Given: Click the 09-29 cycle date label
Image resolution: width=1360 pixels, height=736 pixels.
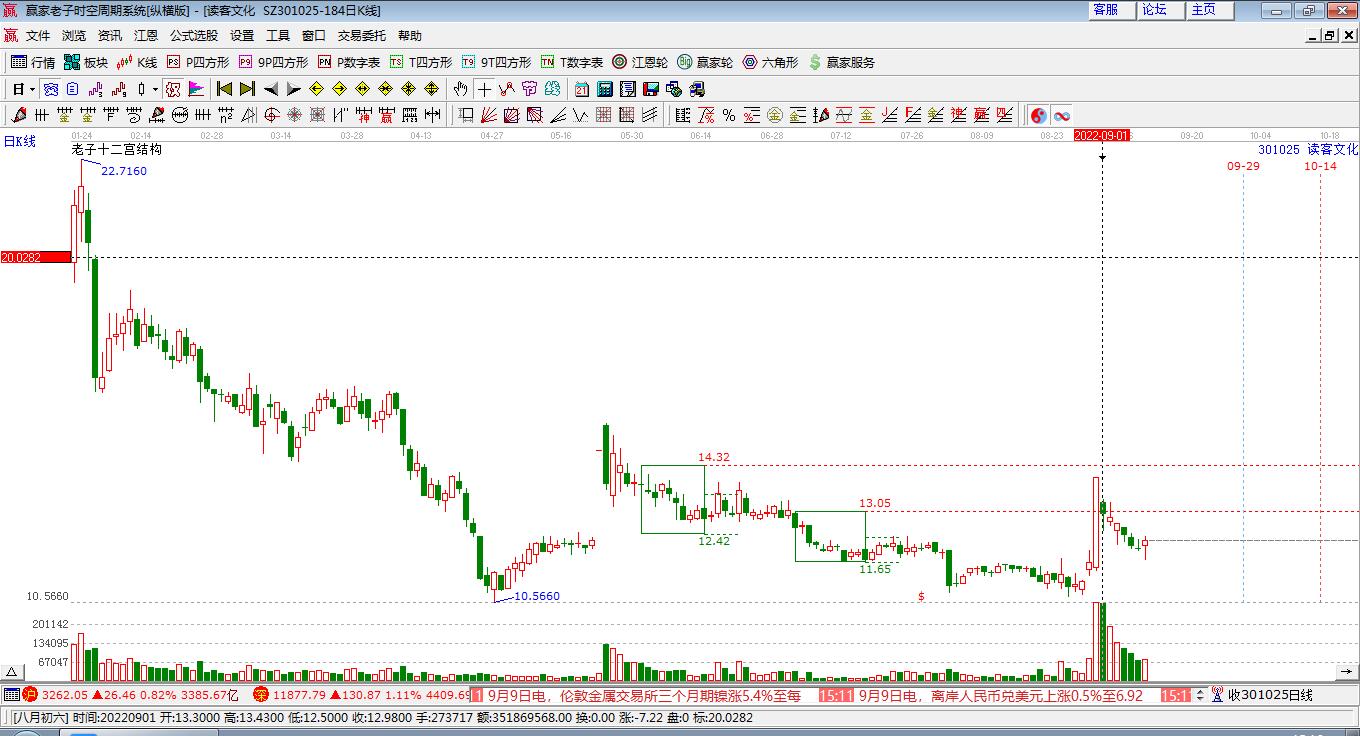Looking at the screenshot, I should pyautogui.click(x=1243, y=166).
